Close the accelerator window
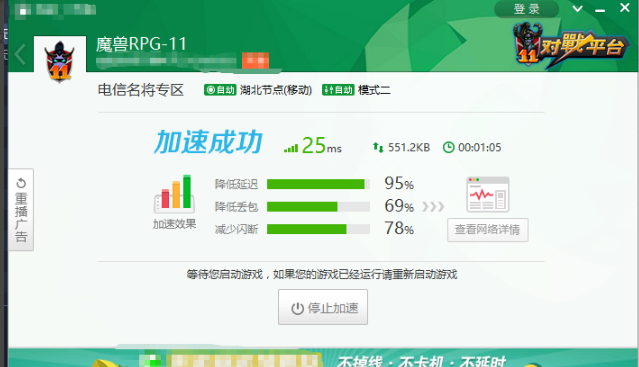639x367 pixels. point(625,7)
